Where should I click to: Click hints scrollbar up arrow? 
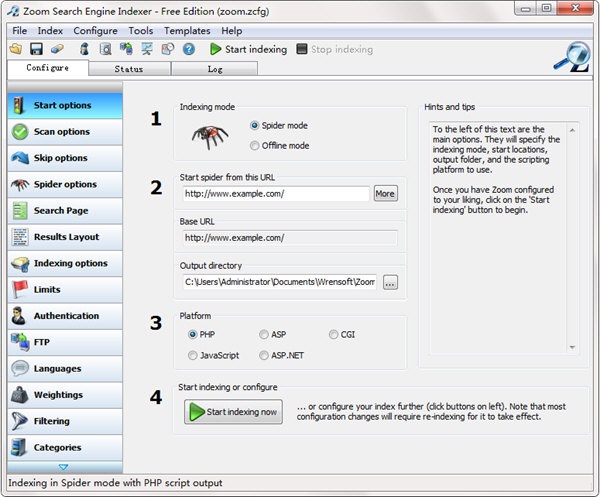click(572, 130)
